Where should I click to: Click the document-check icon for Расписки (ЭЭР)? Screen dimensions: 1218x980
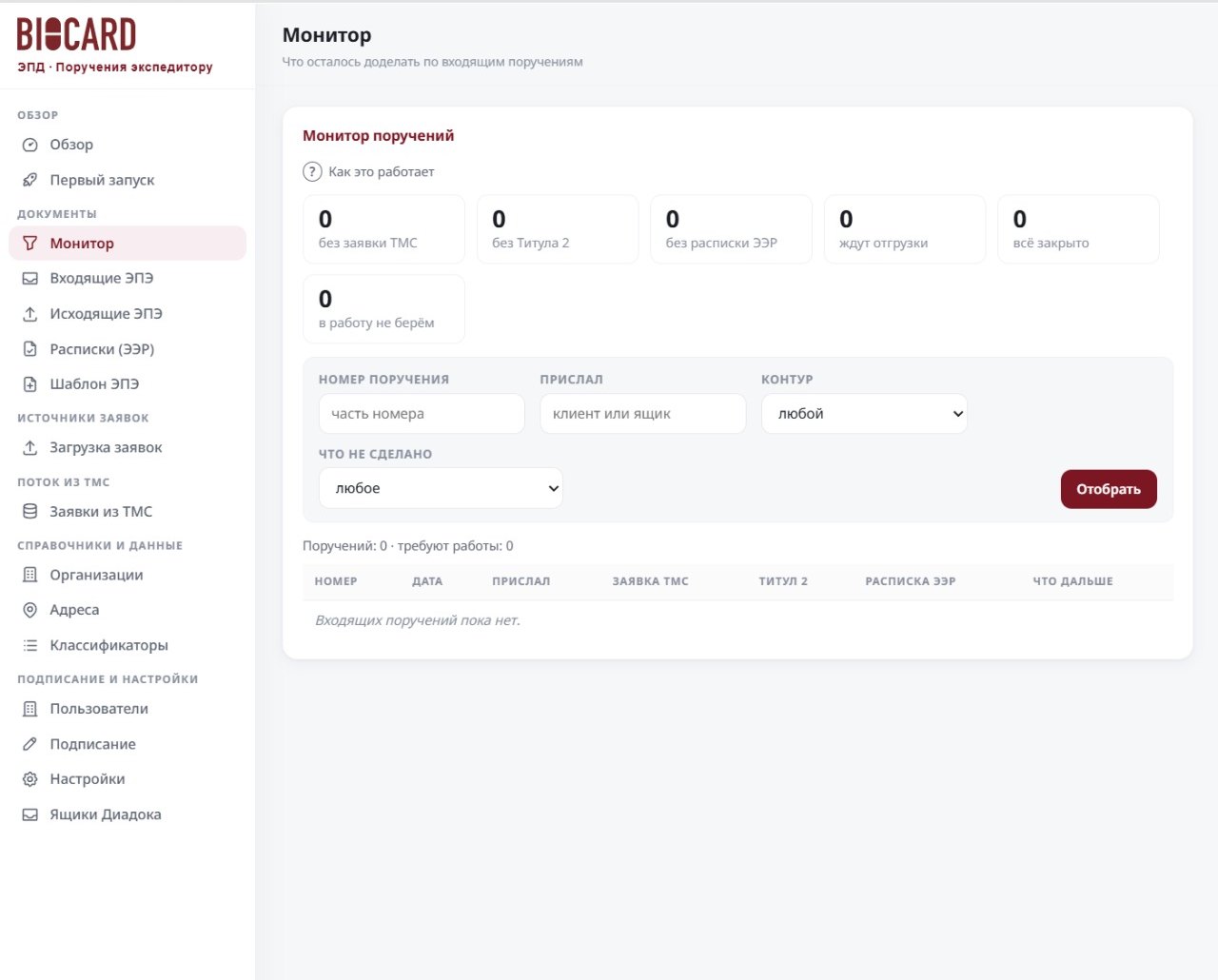pos(30,349)
